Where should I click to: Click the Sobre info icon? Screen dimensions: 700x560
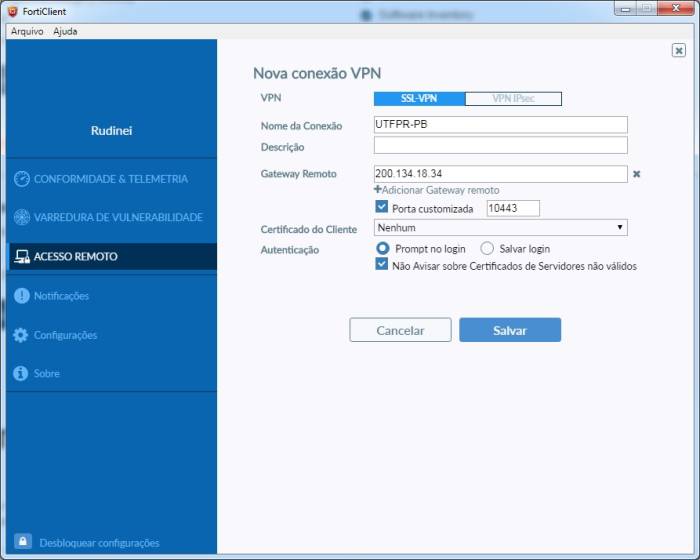coord(21,373)
